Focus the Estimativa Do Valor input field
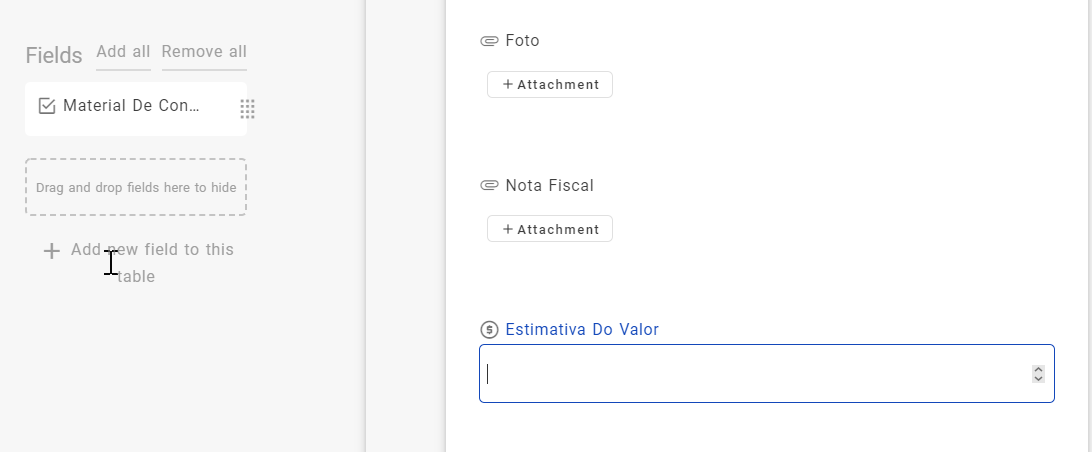This screenshot has width=1092, height=452. coord(750,374)
